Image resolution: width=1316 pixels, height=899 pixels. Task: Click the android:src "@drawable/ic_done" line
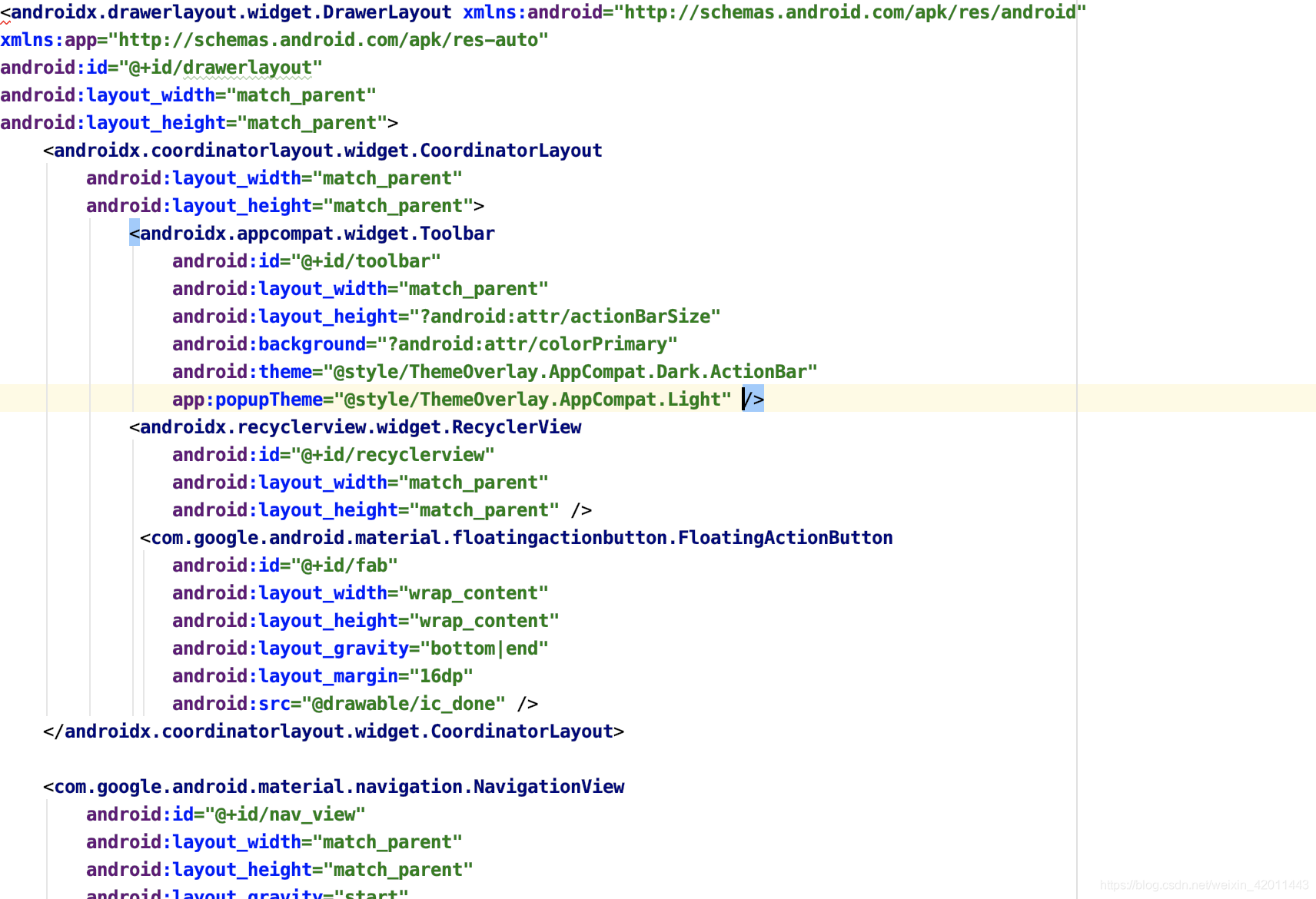point(355,704)
